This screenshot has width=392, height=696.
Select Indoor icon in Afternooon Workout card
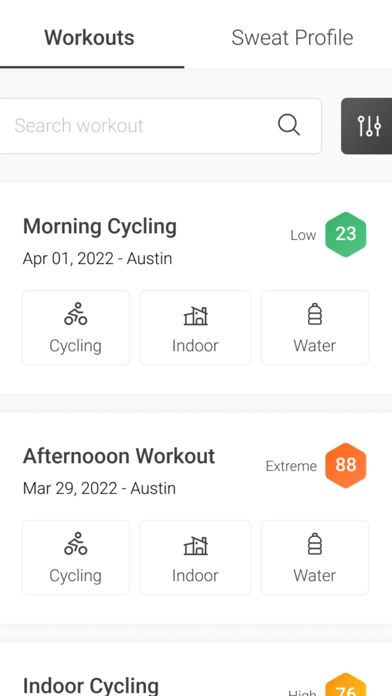tap(195, 546)
